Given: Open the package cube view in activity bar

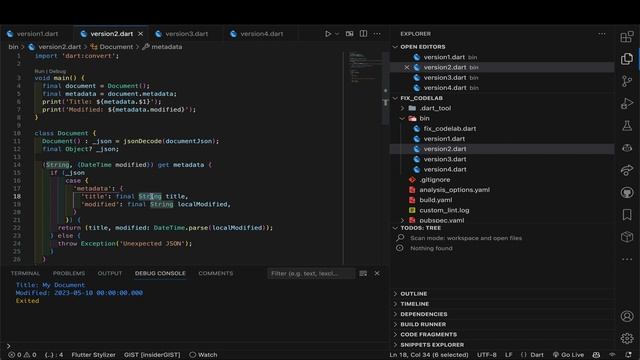Looking at the screenshot, I should 627,237.
